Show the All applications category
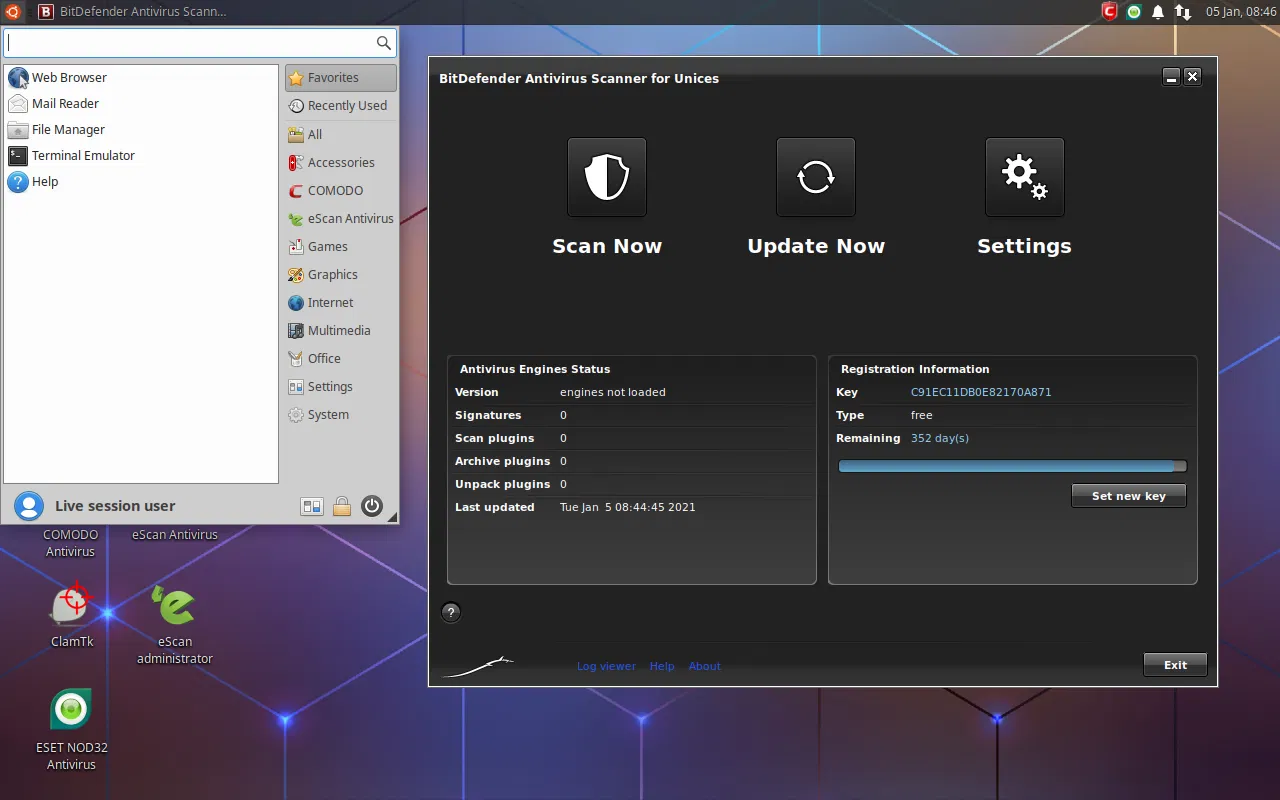Viewport: 1280px width, 800px height. [341, 134]
